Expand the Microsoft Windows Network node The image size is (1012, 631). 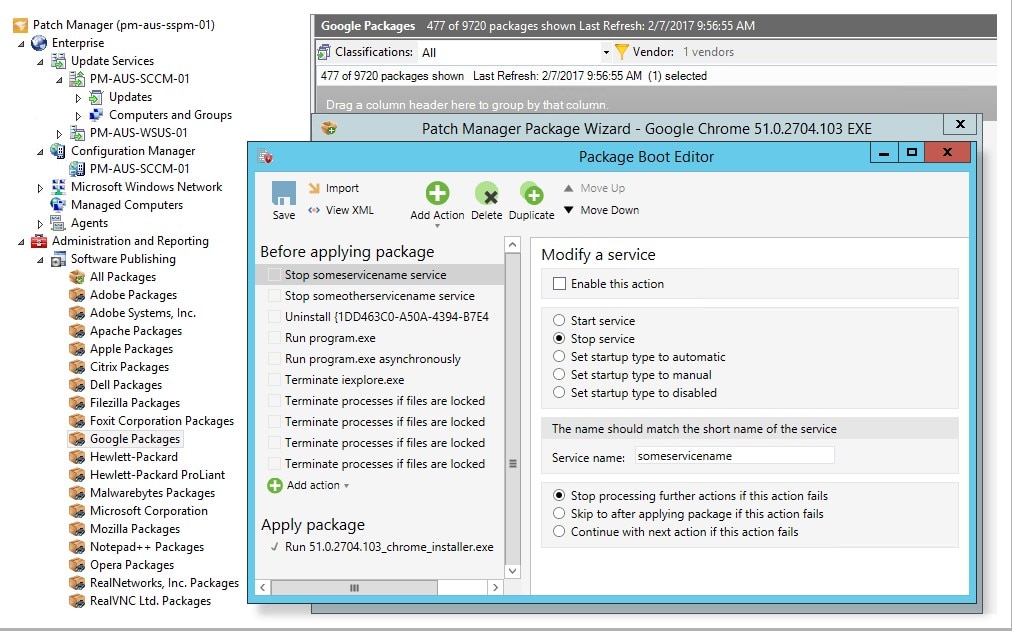tap(40, 188)
